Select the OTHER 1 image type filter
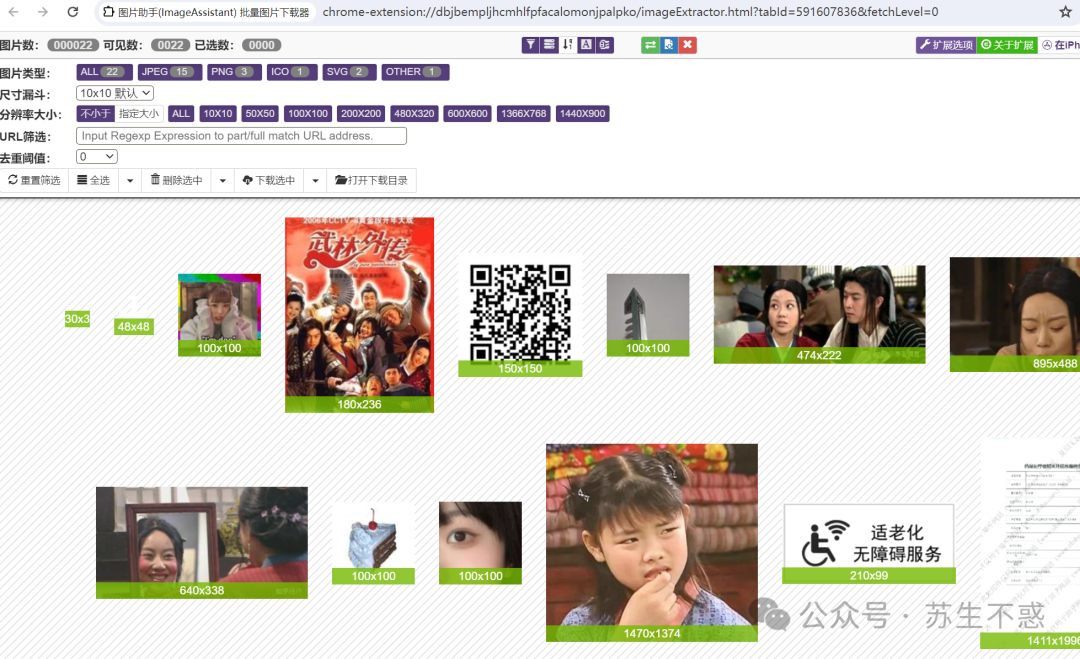Viewport: 1080px width, 659px height. tap(415, 72)
